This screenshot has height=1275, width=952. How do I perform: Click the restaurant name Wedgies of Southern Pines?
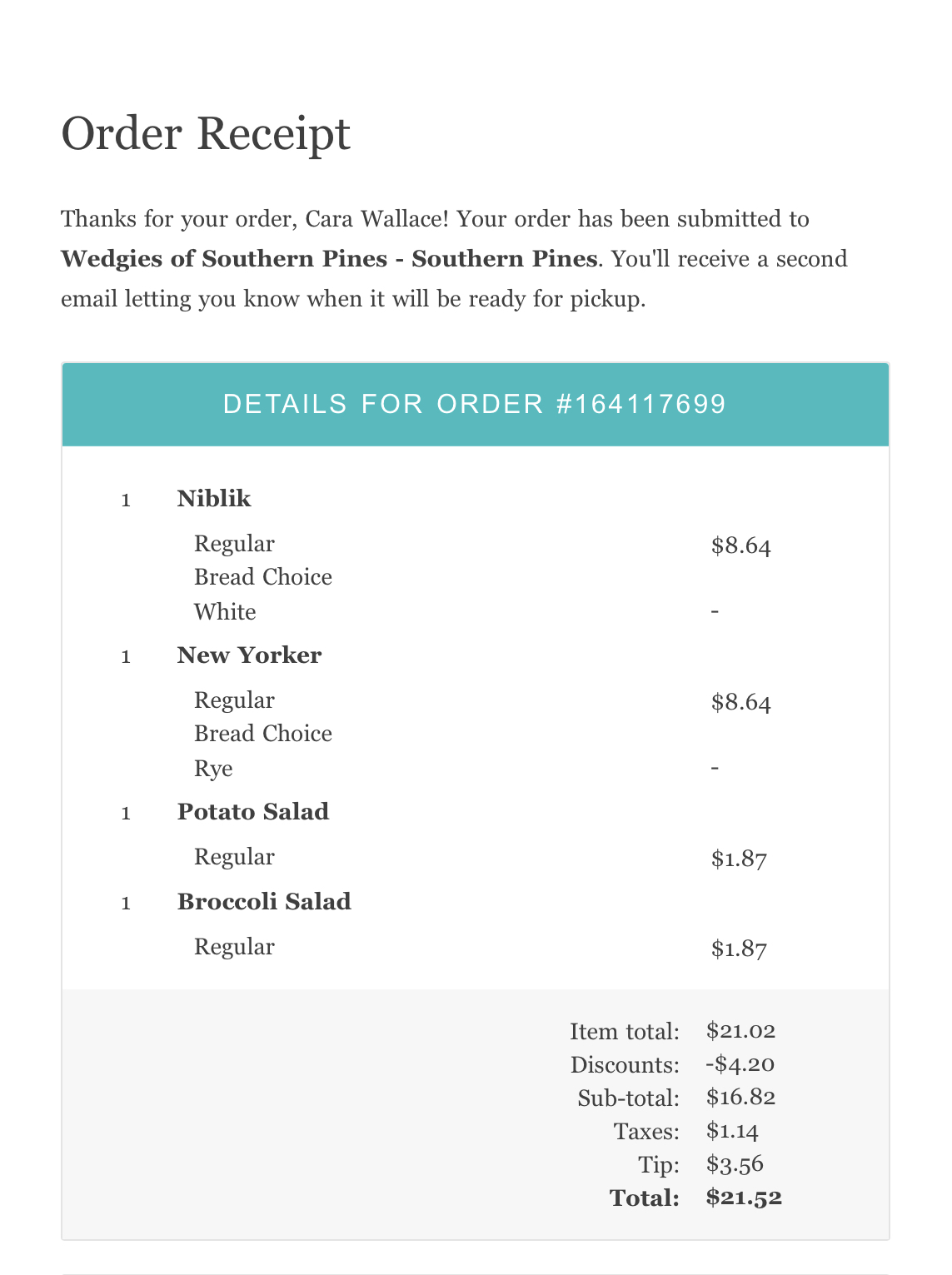[328, 259]
